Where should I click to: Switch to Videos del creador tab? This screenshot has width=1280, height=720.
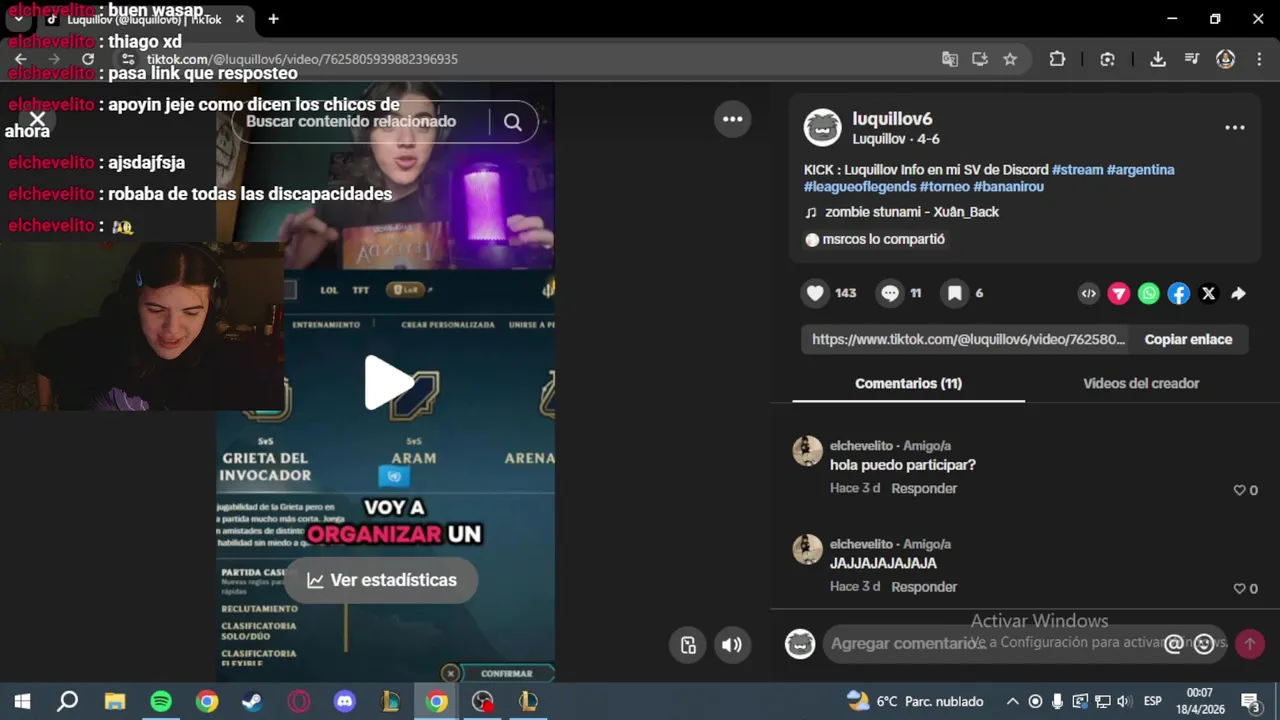(x=1141, y=383)
